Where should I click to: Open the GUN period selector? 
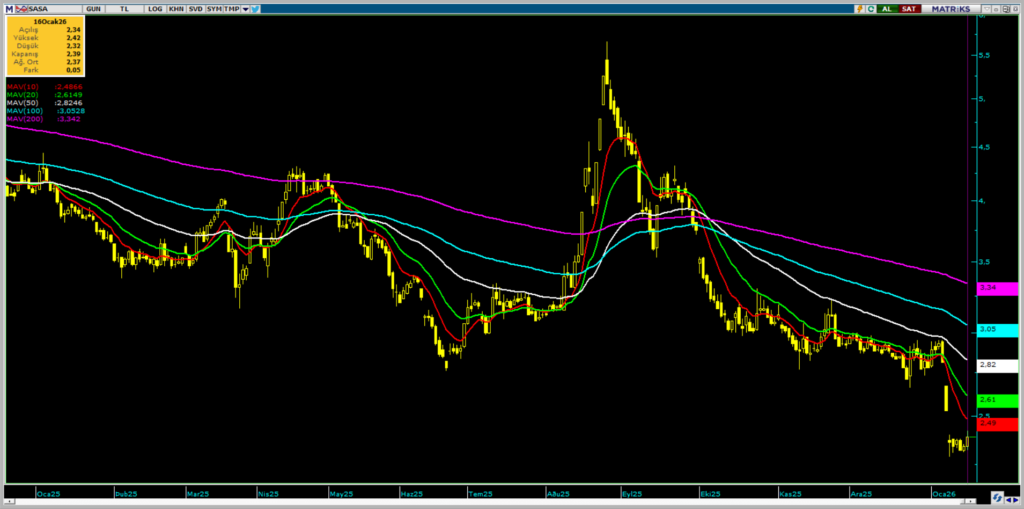(93, 8)
